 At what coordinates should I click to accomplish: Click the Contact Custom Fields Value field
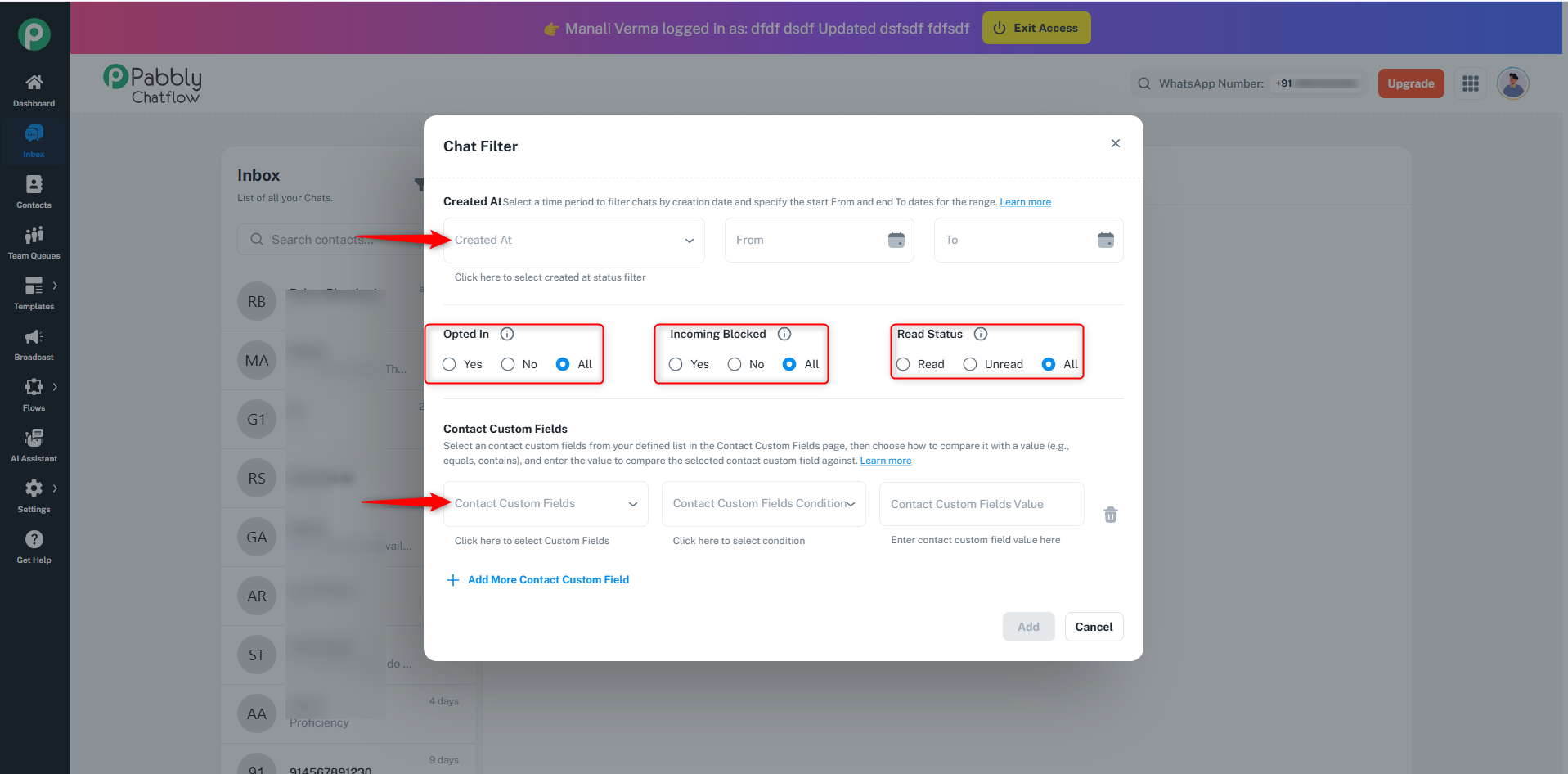tap(982, 504)
